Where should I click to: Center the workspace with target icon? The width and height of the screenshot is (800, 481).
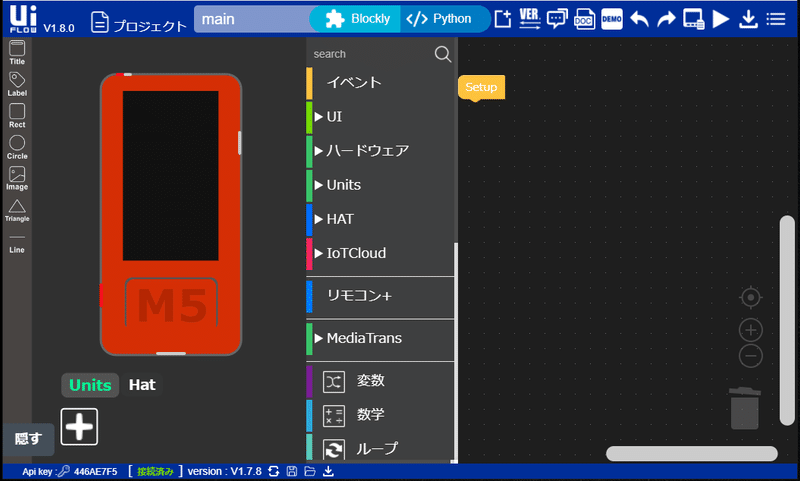pos(751,297)
